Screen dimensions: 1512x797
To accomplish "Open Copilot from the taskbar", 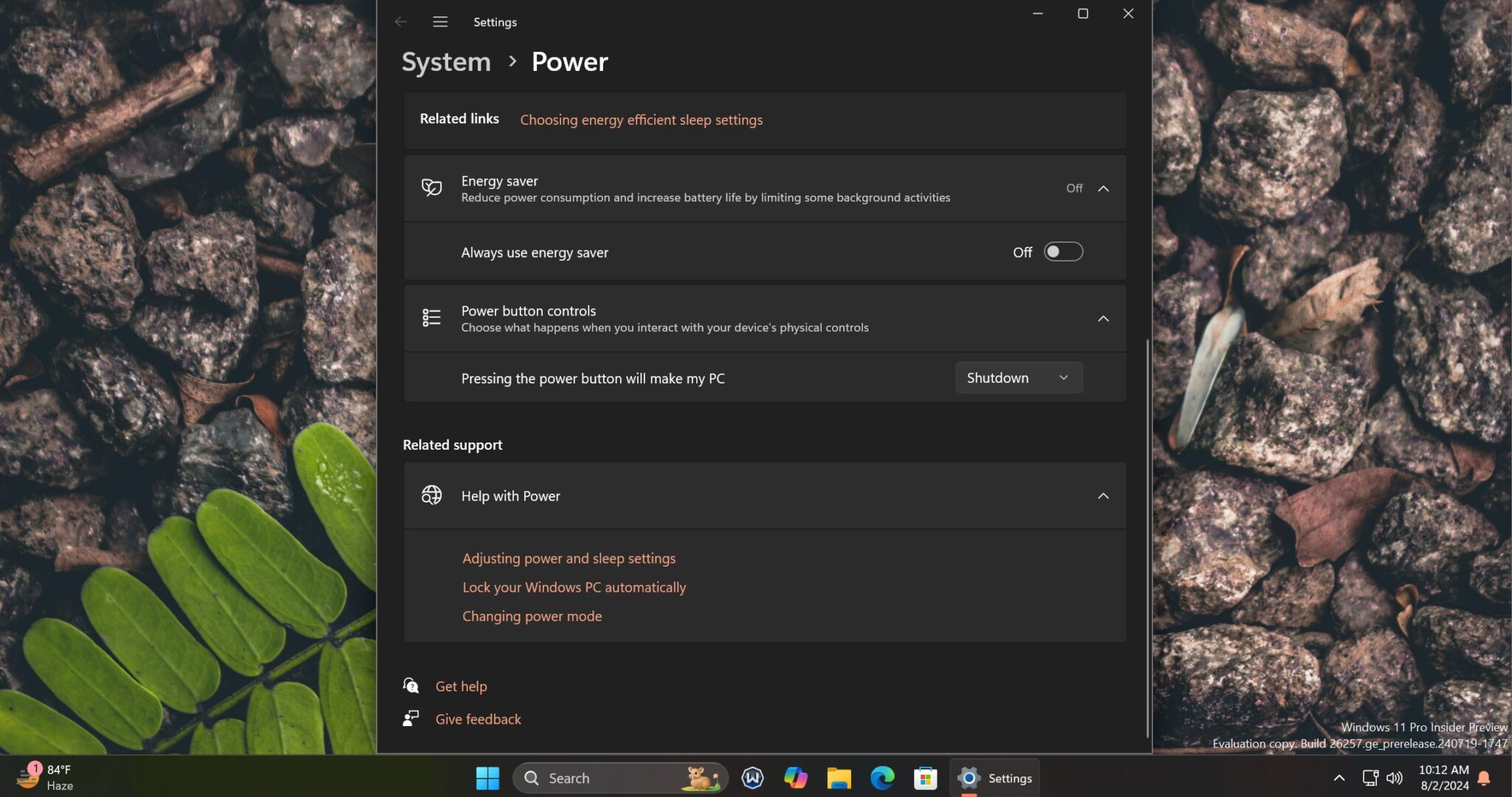I will [796, 777].
